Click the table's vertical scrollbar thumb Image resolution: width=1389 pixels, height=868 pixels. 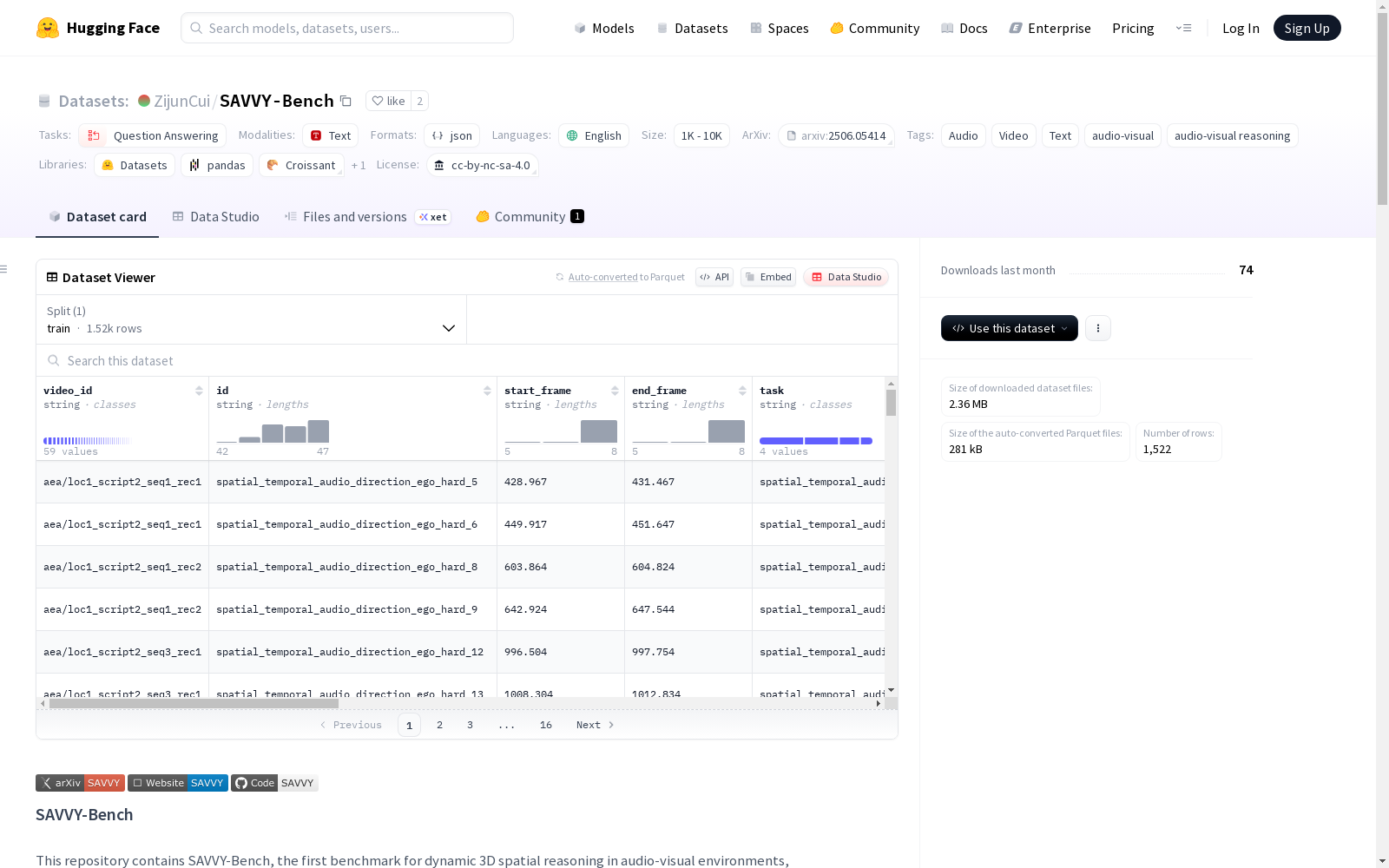coord(891,403)
